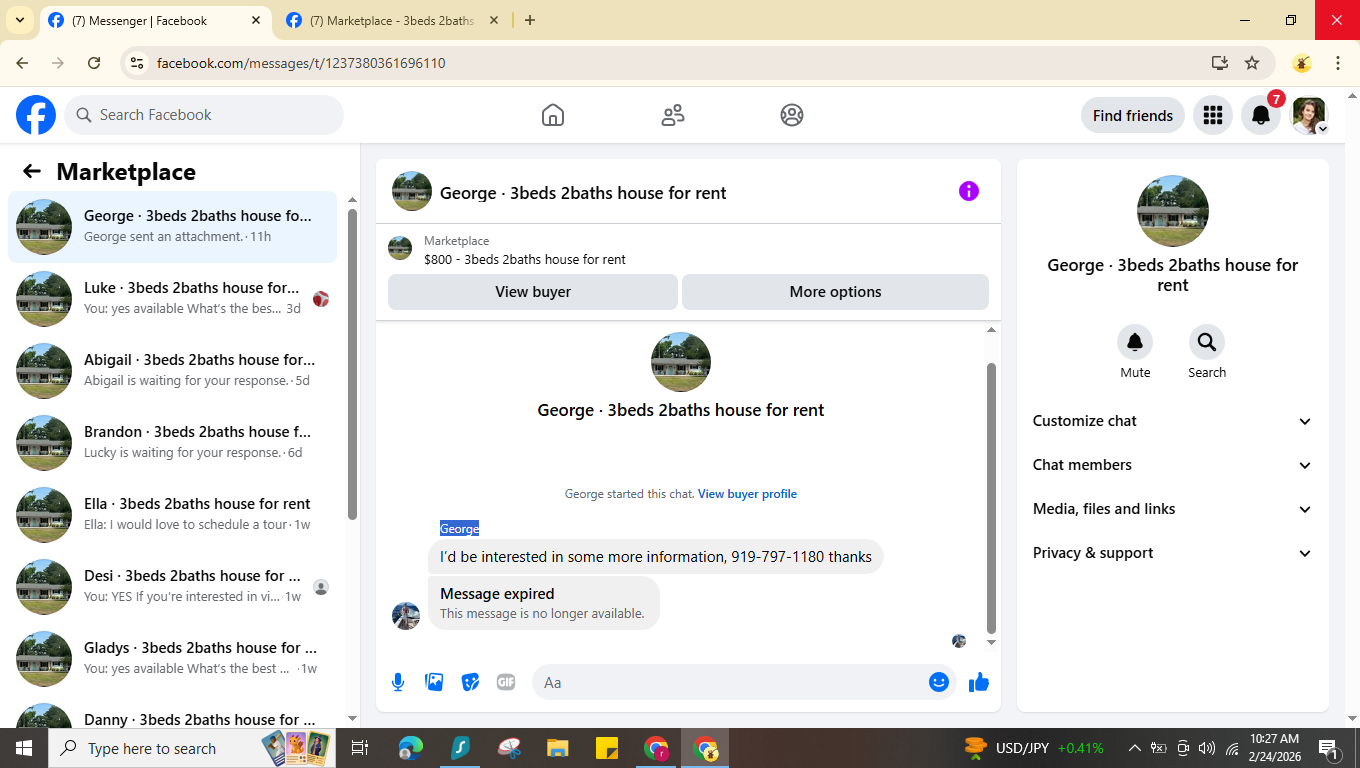This screenshot has width=1360, height=768.
Task: Open the Gladys conversation
Action: (172, 659)
